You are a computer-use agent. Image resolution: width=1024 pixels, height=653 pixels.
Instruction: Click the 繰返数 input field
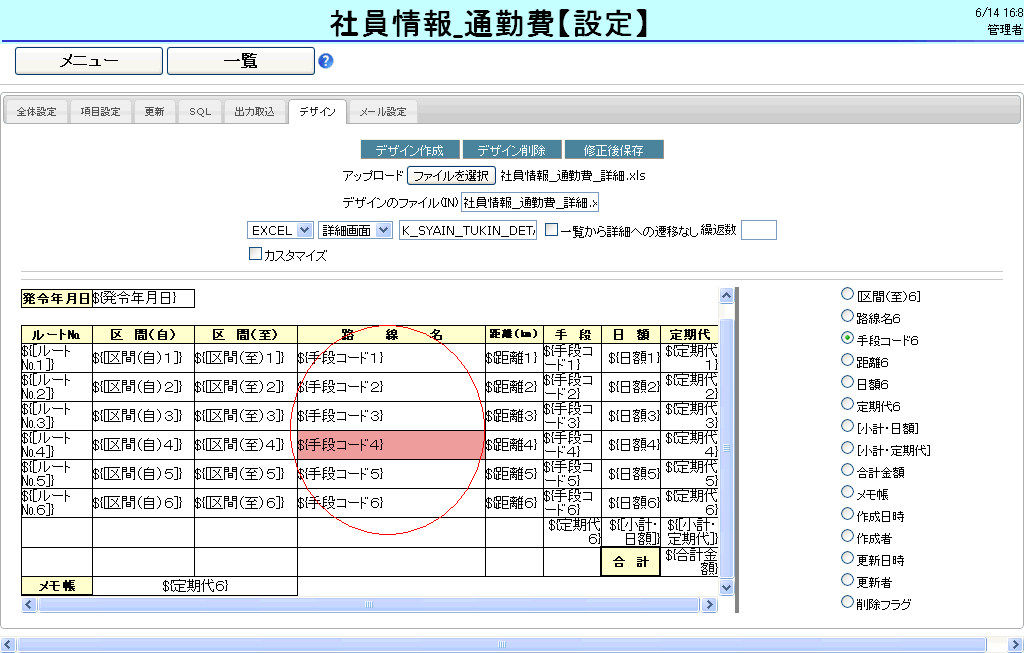pos(758,230)
